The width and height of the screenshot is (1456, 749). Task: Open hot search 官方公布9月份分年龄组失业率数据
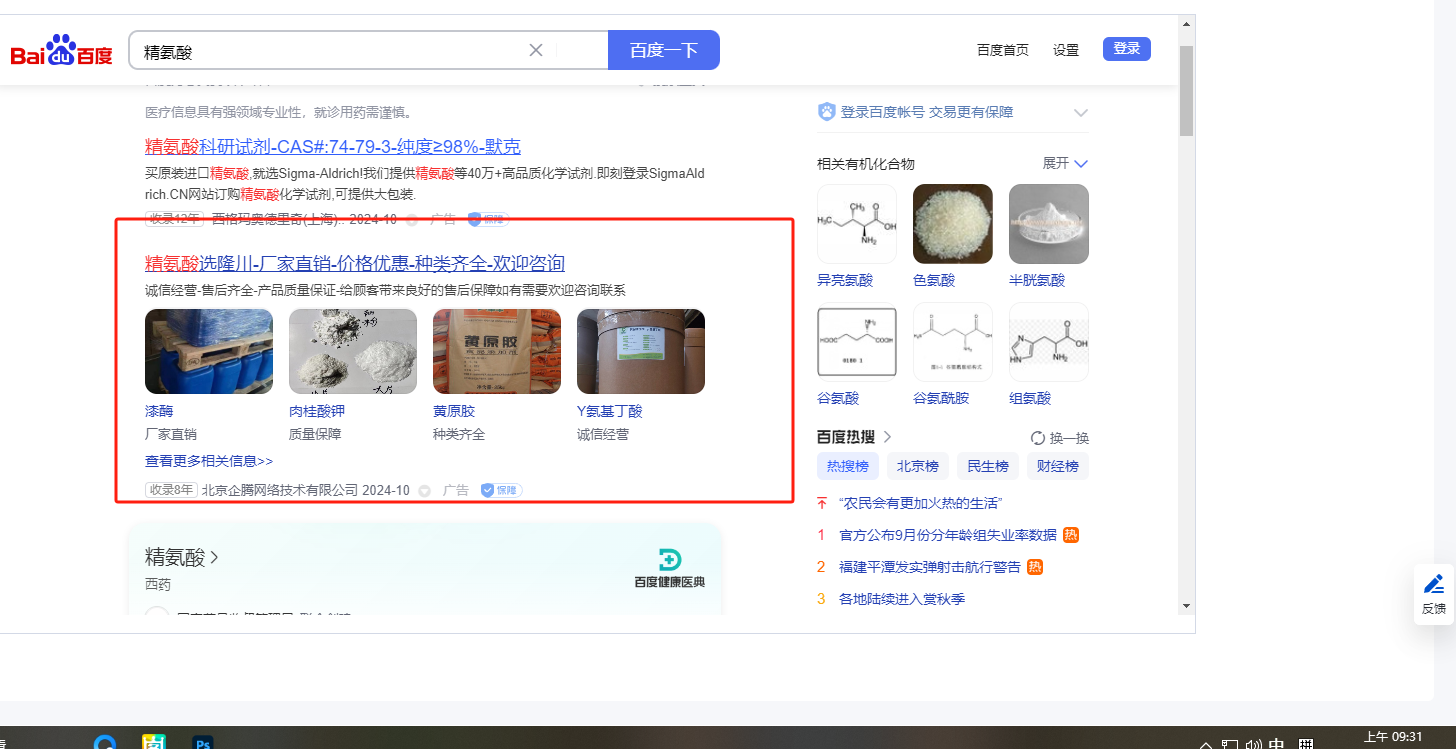pyautogui.click(x=948, y=535)
